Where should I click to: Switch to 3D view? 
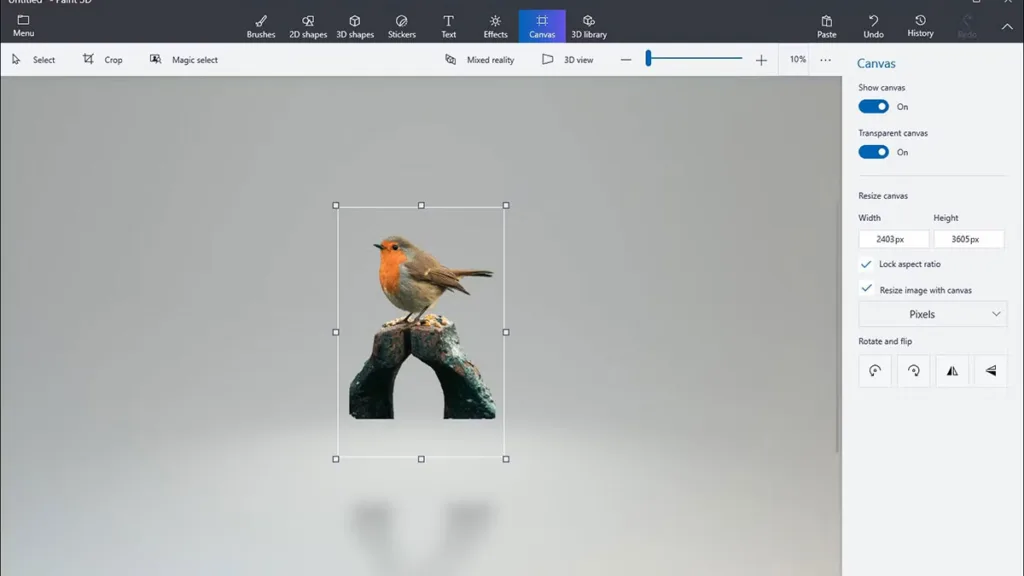coord(568,59)
